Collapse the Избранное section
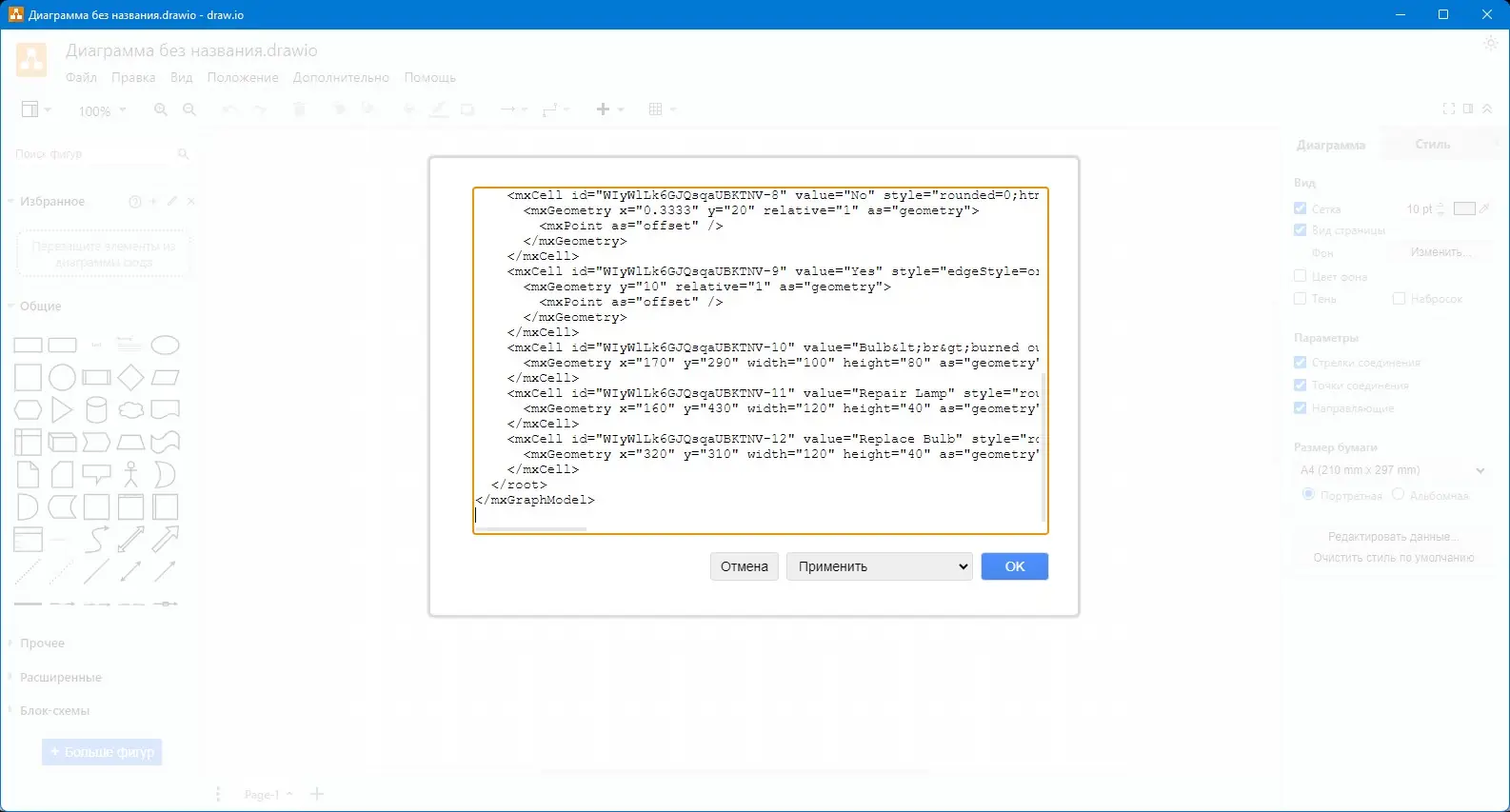This screenshot has width=1510, height=812. [52, 202]
